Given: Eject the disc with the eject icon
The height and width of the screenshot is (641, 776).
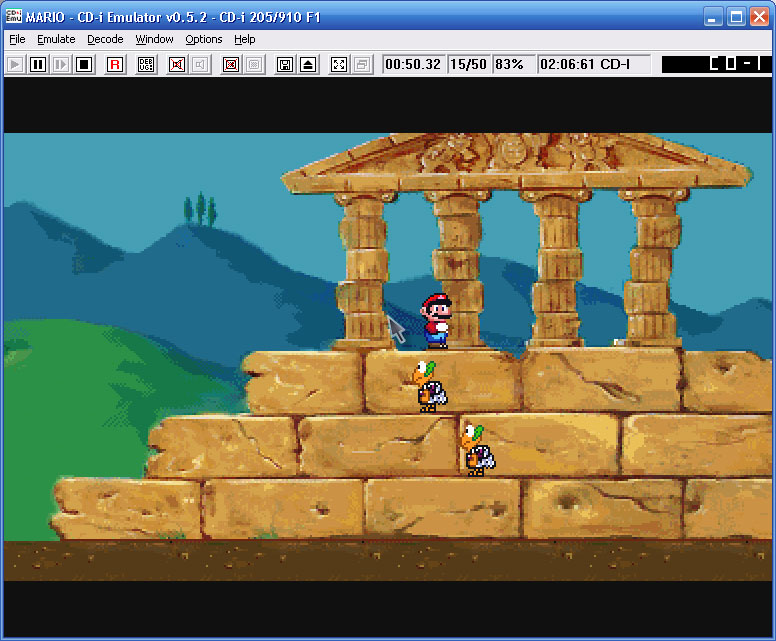Looking at the screenshot, I should pyautogui.click(x=308, y=64).
